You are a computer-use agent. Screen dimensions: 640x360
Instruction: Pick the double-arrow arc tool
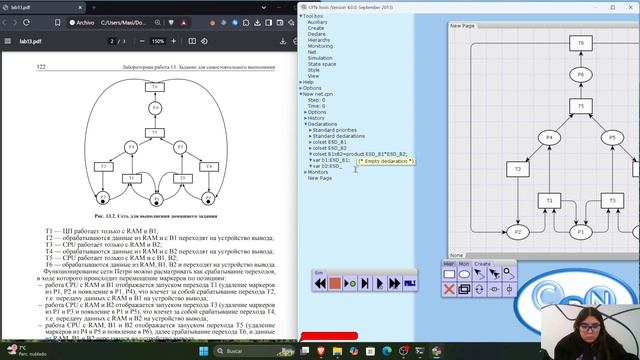494,275
